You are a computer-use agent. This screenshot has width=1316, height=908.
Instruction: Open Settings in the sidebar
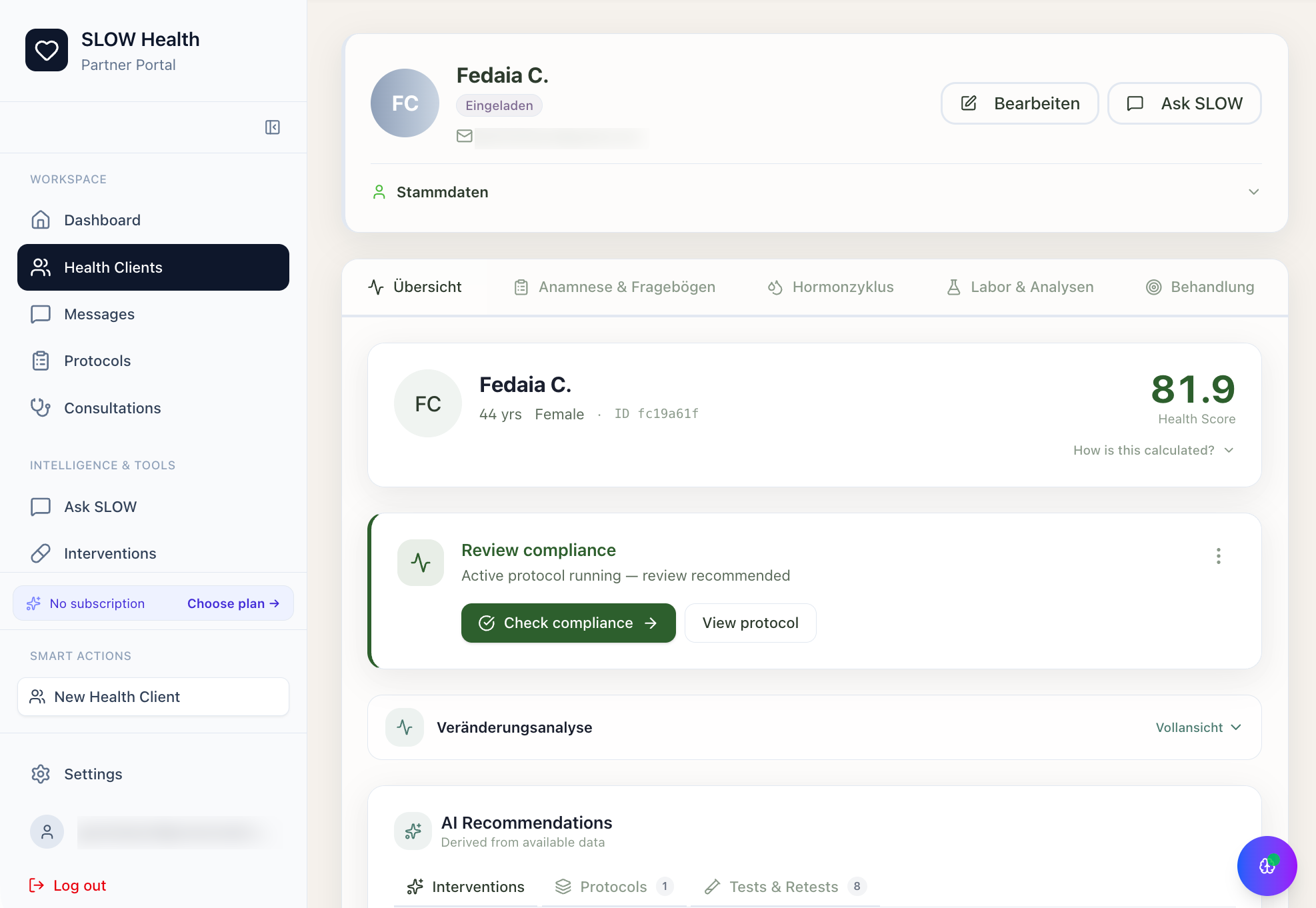tap(153, 774)
